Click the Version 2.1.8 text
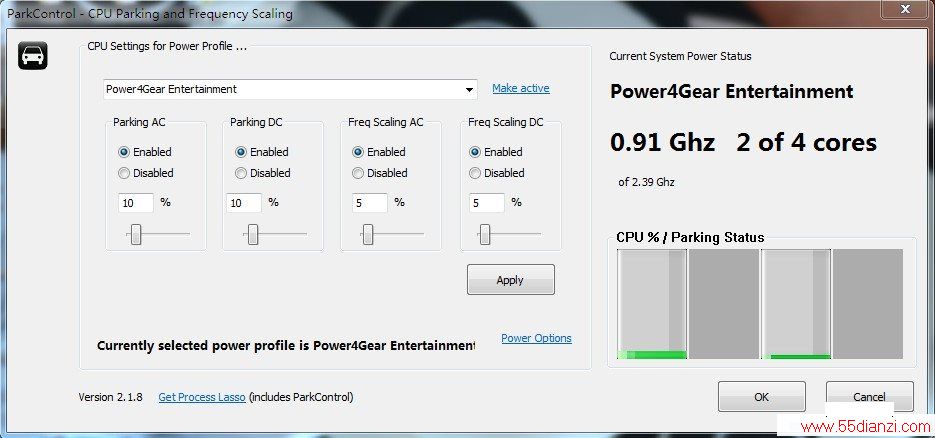Viewport: 935px width, 438px height. (x=110, y=397)
